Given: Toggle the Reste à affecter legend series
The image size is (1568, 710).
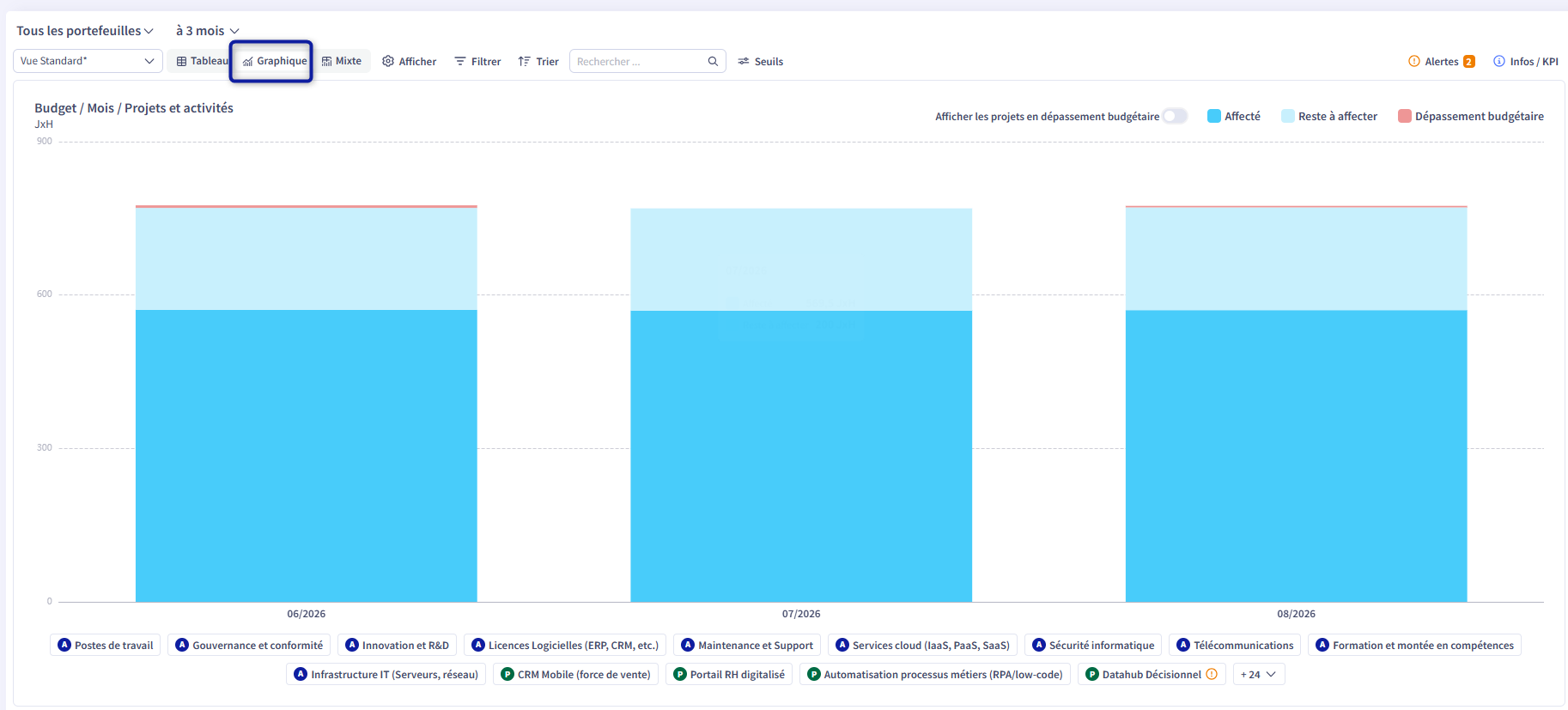Looking at the screenshot, I should [1329, 116].
